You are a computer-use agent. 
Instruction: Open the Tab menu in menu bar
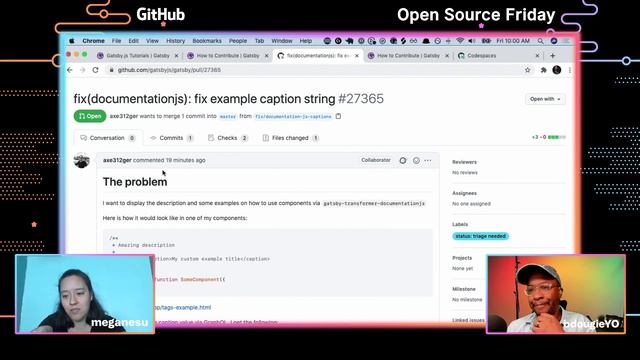[x=259, y=41]
